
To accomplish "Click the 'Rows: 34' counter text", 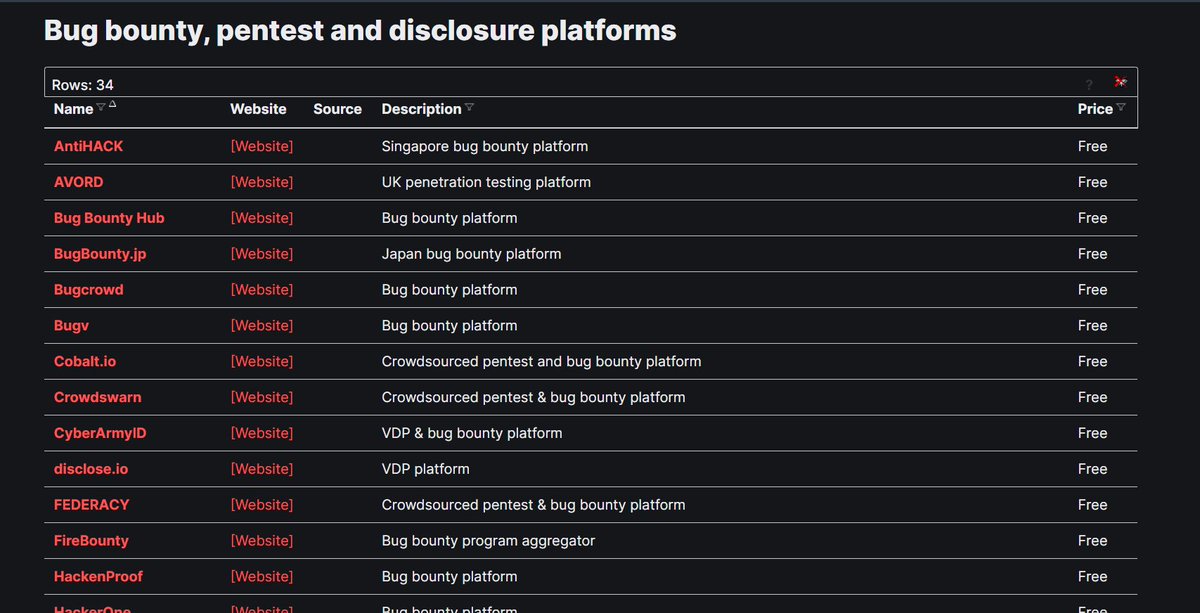I will (82, 85).
